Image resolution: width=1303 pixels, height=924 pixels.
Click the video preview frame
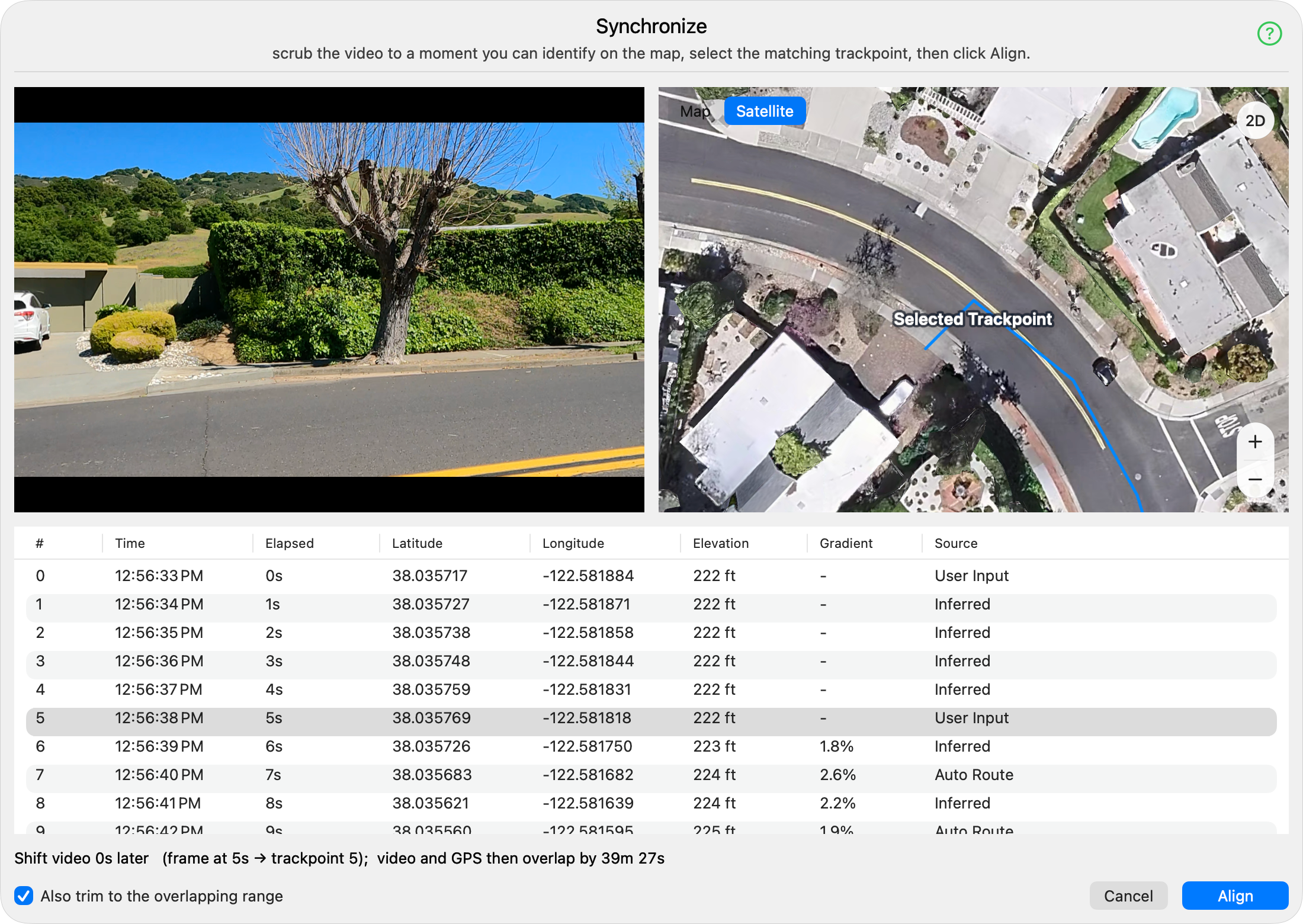click(329, 300)
